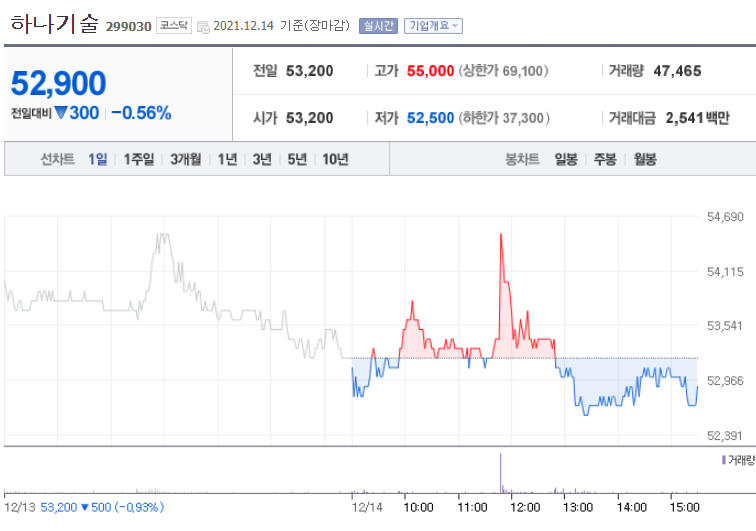
Task: Click the tall volume spike bar
Action: click(x=500, y=473)
